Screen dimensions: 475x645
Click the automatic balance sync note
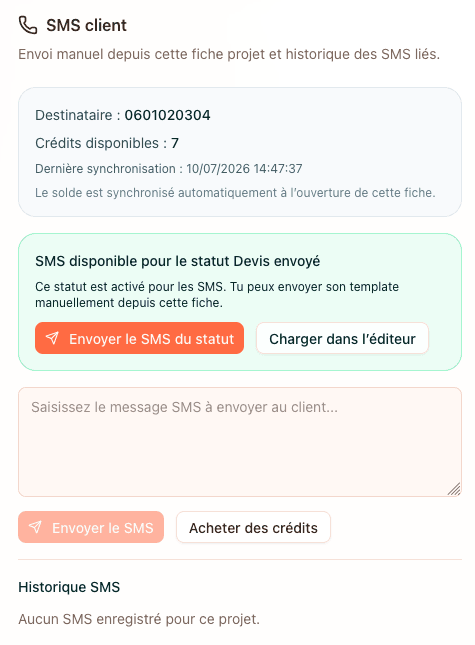click(x=235, y=193)
